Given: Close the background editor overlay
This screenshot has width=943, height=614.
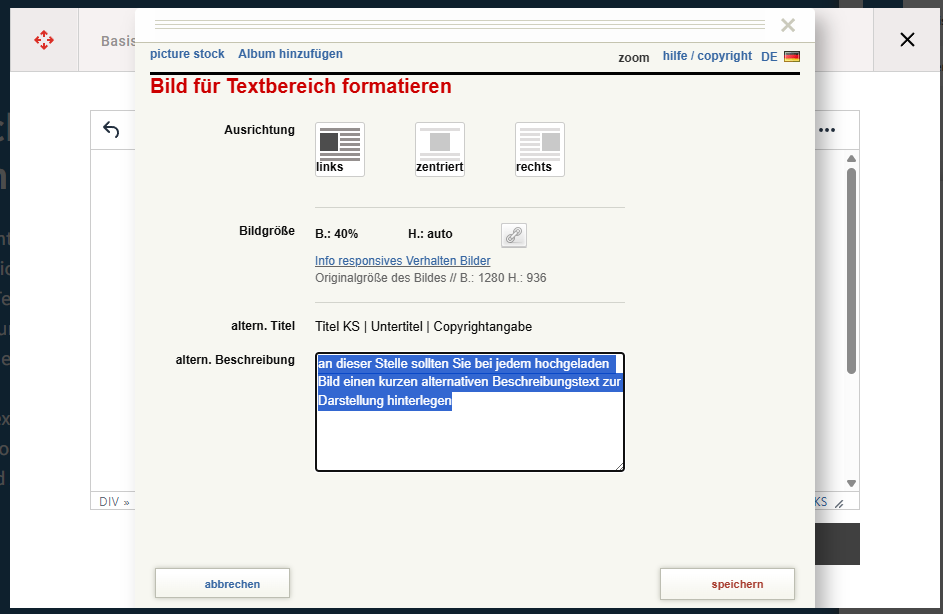Looking at the screenshot, I should 907,40.
